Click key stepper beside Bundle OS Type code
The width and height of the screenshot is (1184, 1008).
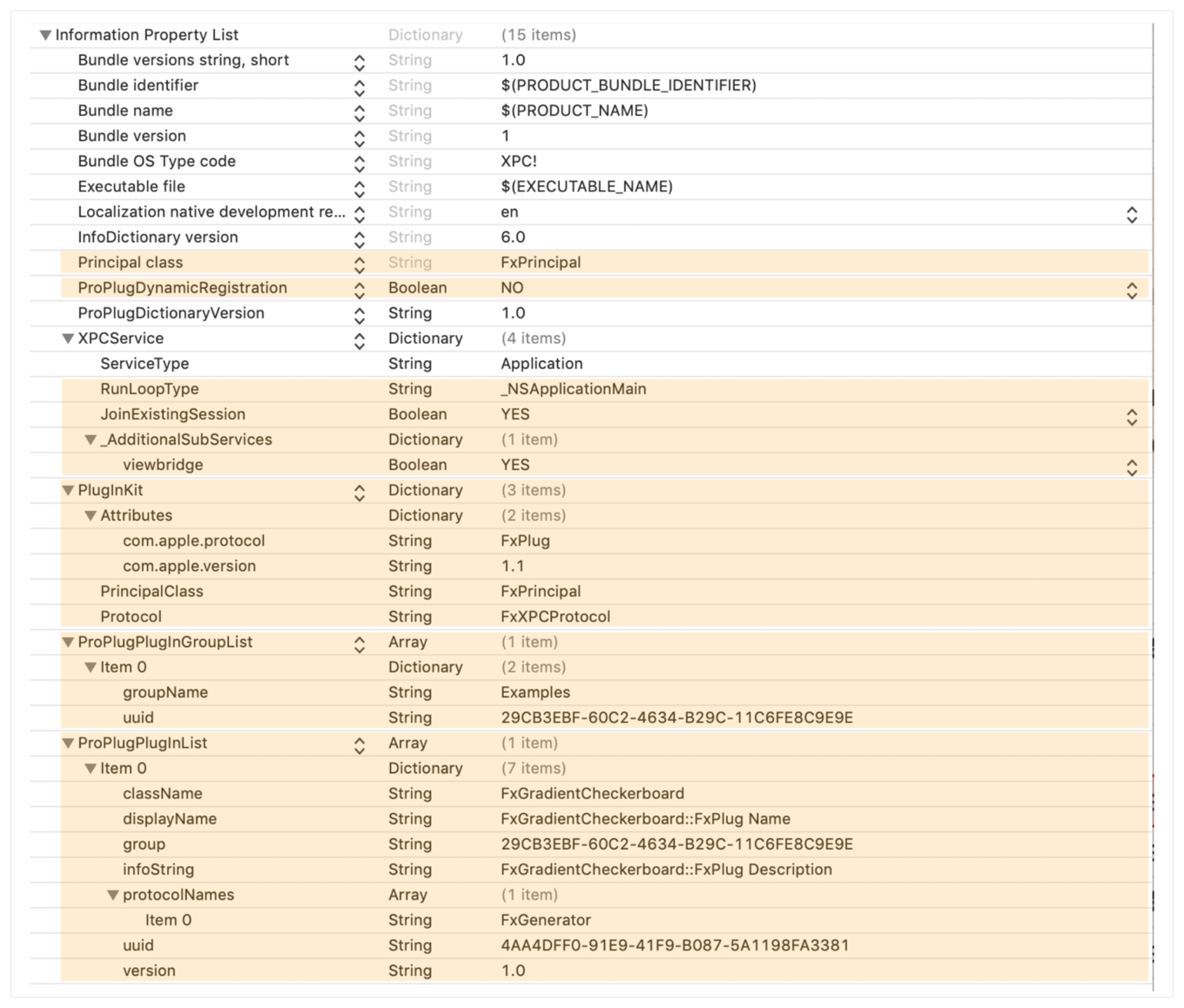click(359, 163)
